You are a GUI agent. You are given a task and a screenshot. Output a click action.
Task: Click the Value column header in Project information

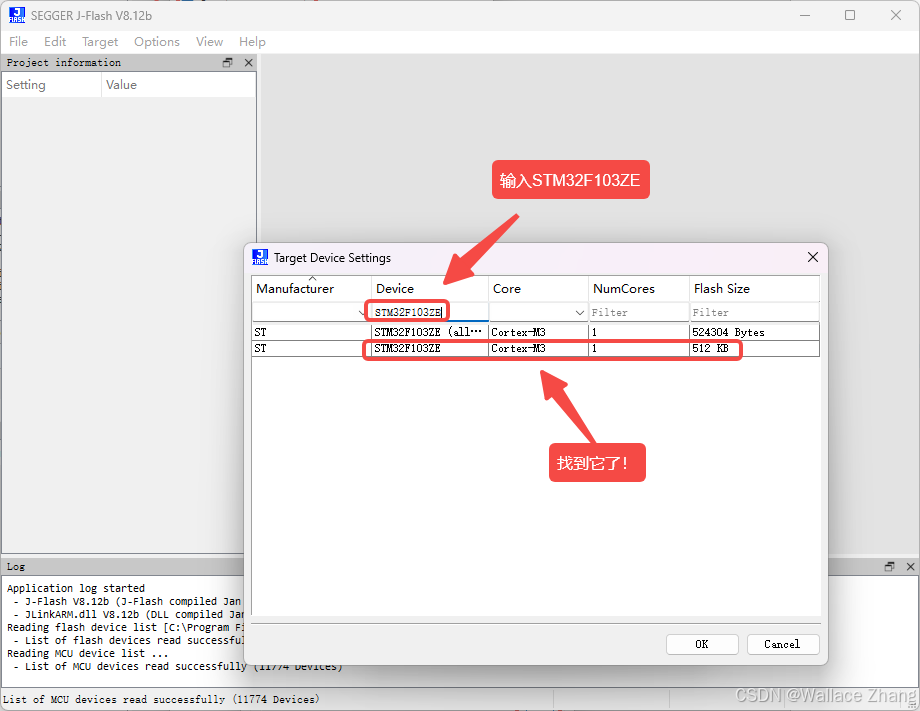click(x=179, y=84)
